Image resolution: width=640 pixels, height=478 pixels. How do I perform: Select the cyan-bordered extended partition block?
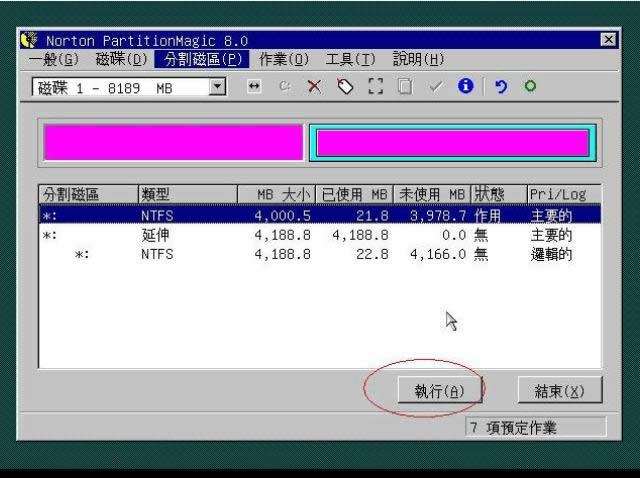(x=453, y=143)
